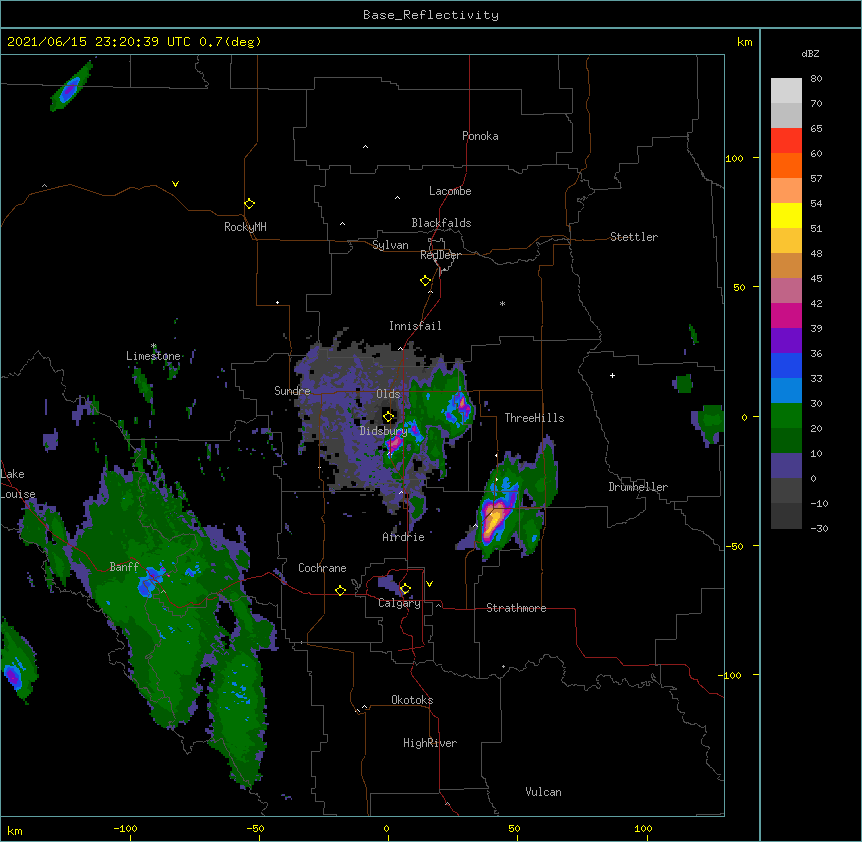Click the RedDeer city label
This screenshot has height=842, width=862.
(x=440, y=255)
